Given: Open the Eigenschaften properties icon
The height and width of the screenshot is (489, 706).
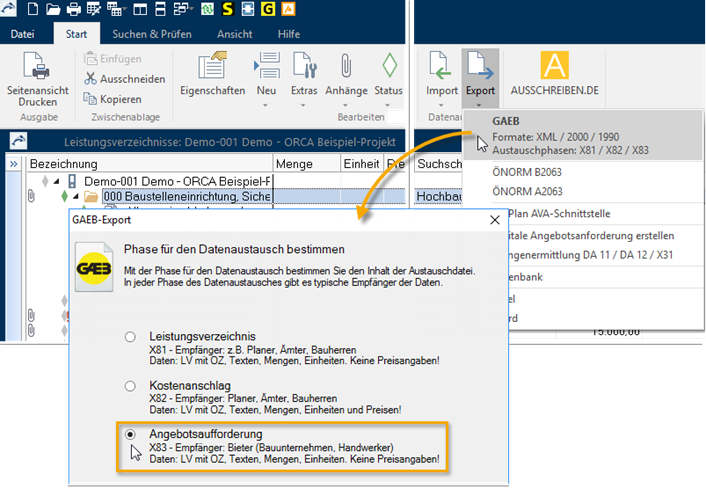Looking at the screenshot, I should (x=212, y=68).
